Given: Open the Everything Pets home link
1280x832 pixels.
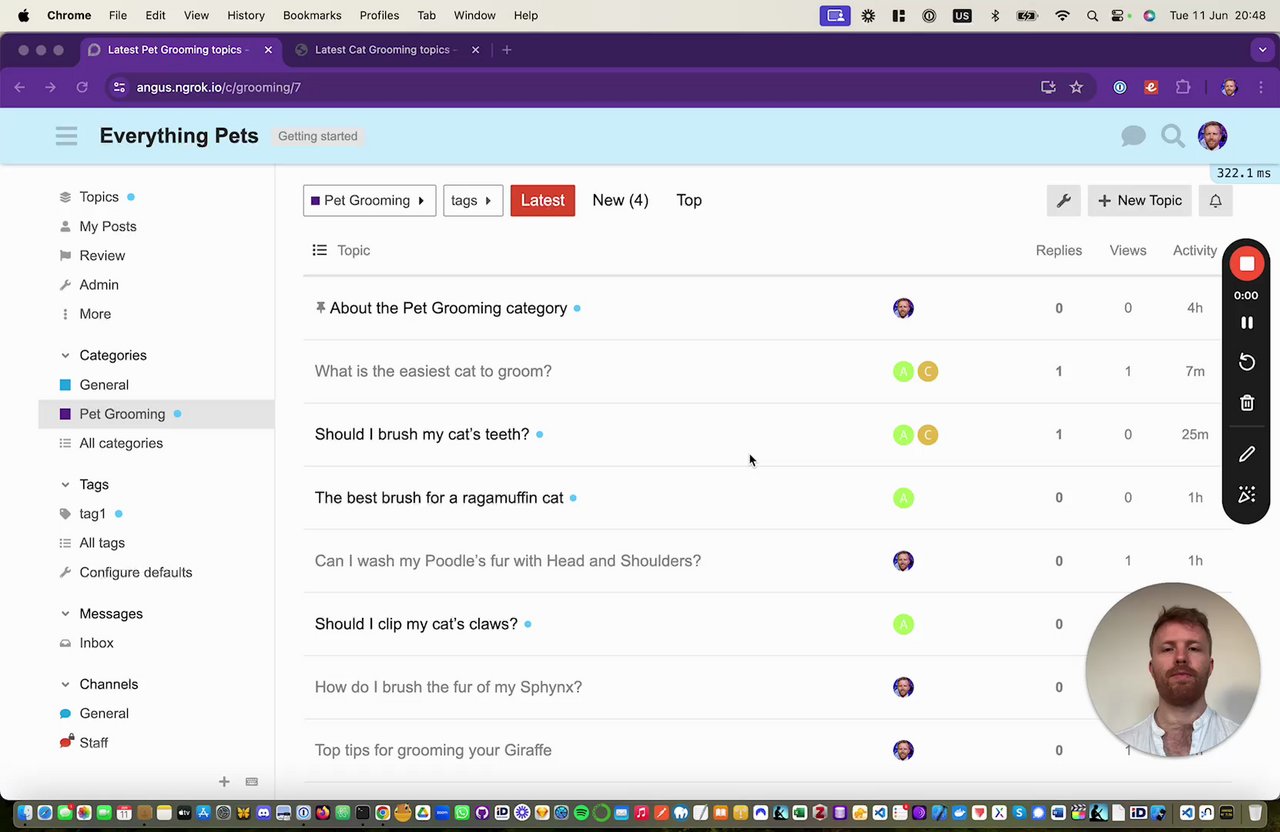Looking at the screenshot, I should [x=179, y=136].
